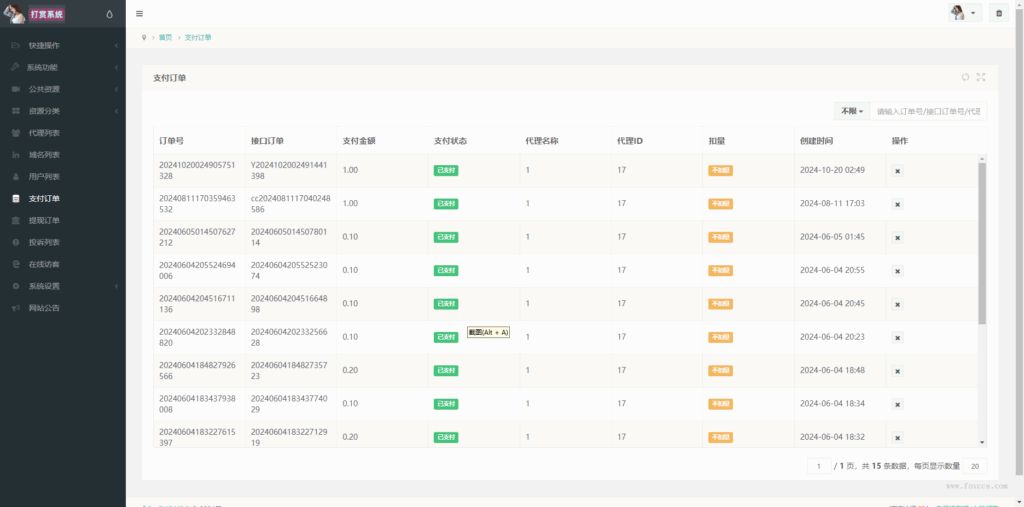
Task: Toggle the hamburger sidebar menu icon
Action: pos(139,13)
